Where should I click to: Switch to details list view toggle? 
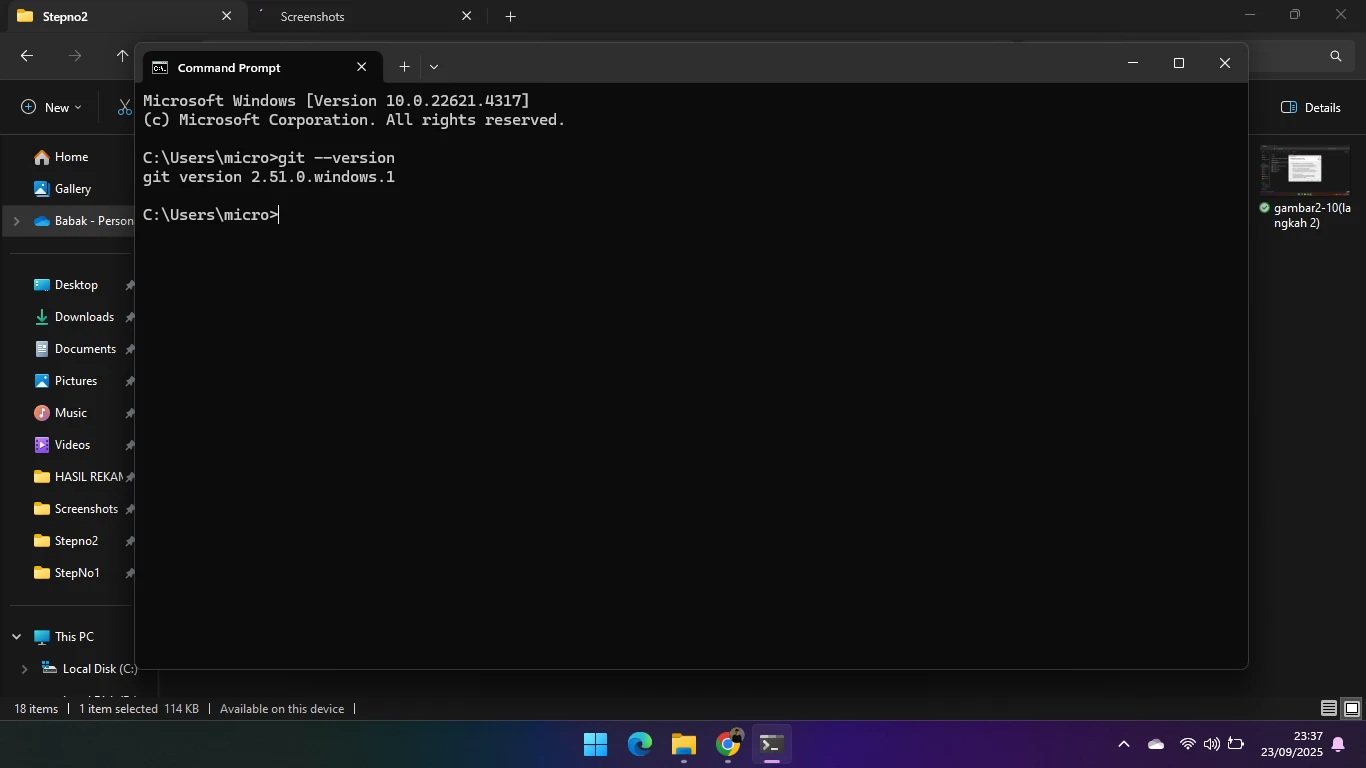pos(1328,709)
